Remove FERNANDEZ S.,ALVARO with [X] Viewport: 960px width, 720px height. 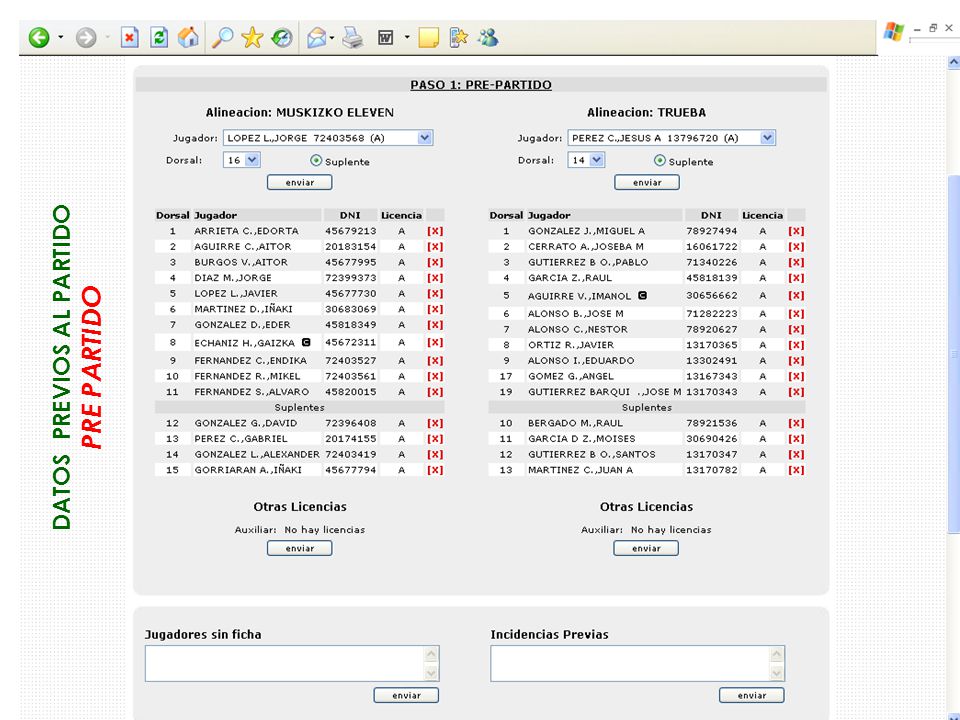pos(435,392)
